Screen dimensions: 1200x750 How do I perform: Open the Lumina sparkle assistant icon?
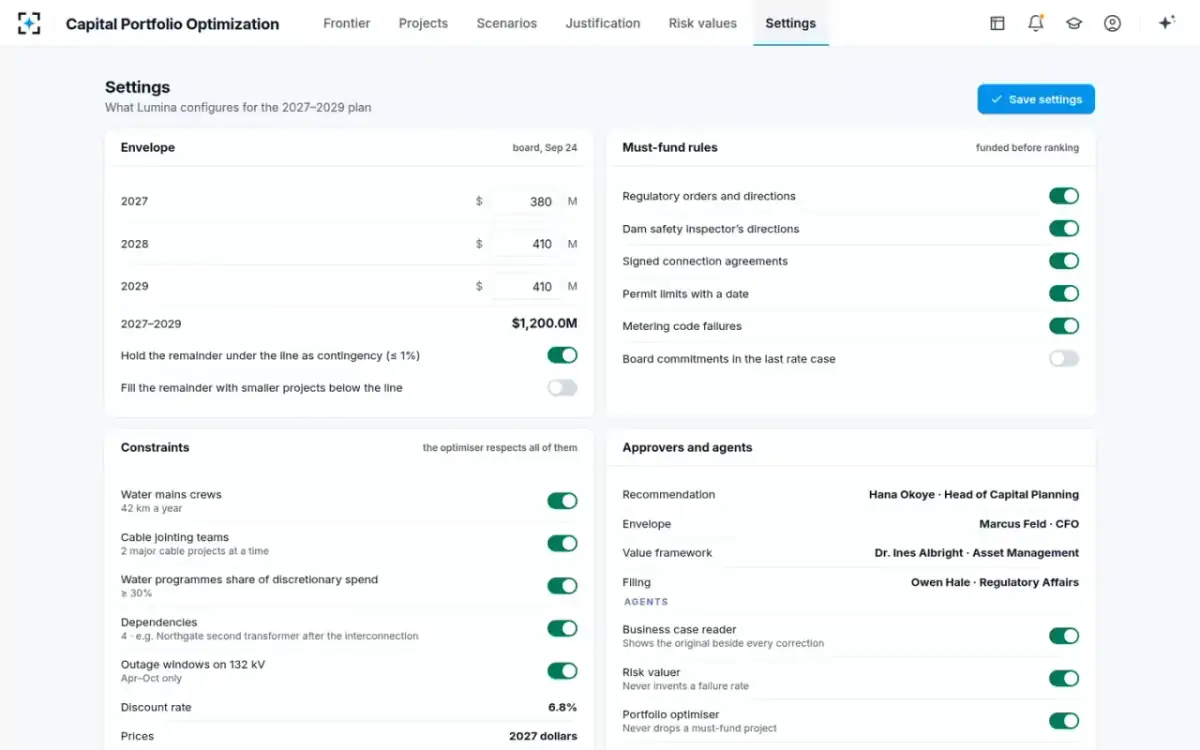pyautogui.click(x=1166, y=23)
